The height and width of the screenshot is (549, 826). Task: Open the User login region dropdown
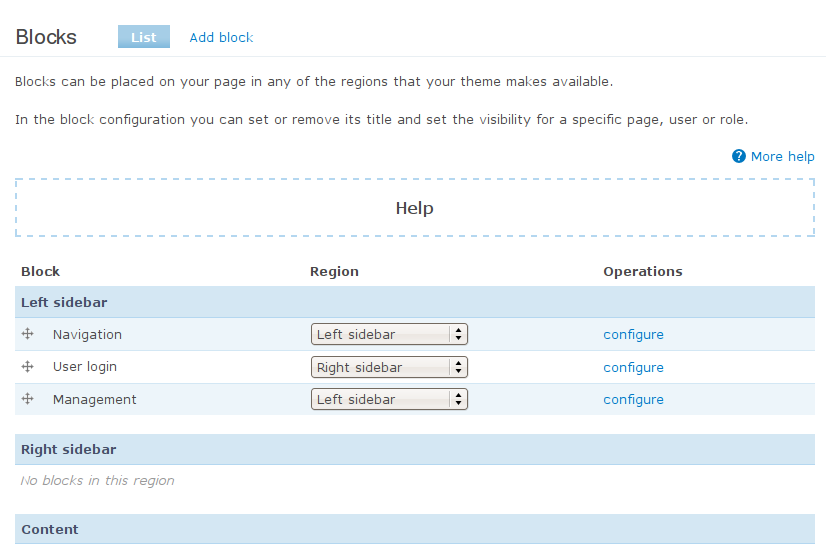click(389, 367)
